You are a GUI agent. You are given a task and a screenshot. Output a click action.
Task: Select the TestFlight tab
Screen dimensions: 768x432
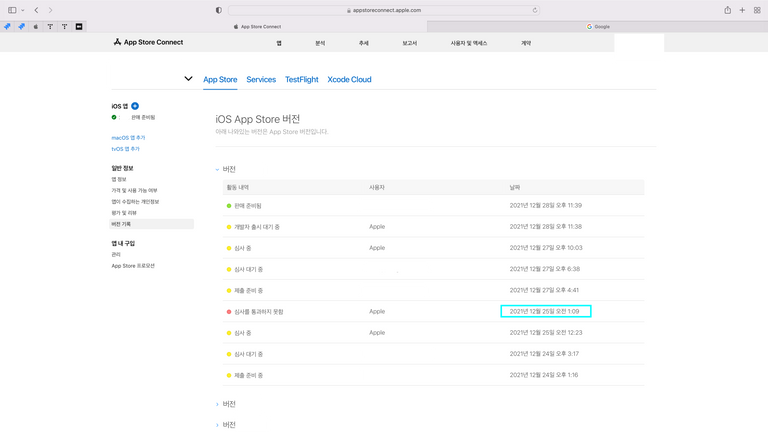[302, 79]
